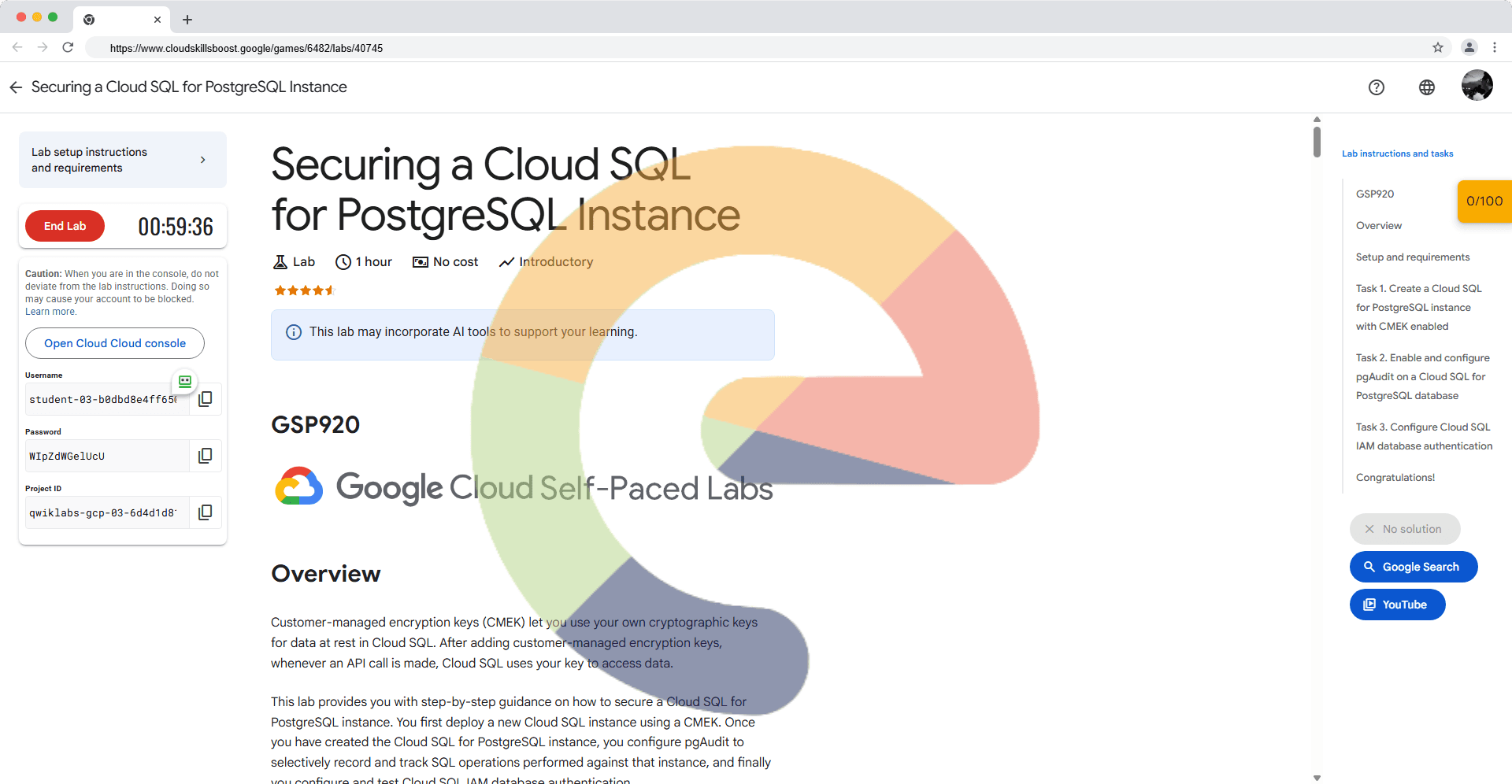
Task: Expand Lab setup instructions and requirements
Action: pyautogui.click(x=123, y=160)
